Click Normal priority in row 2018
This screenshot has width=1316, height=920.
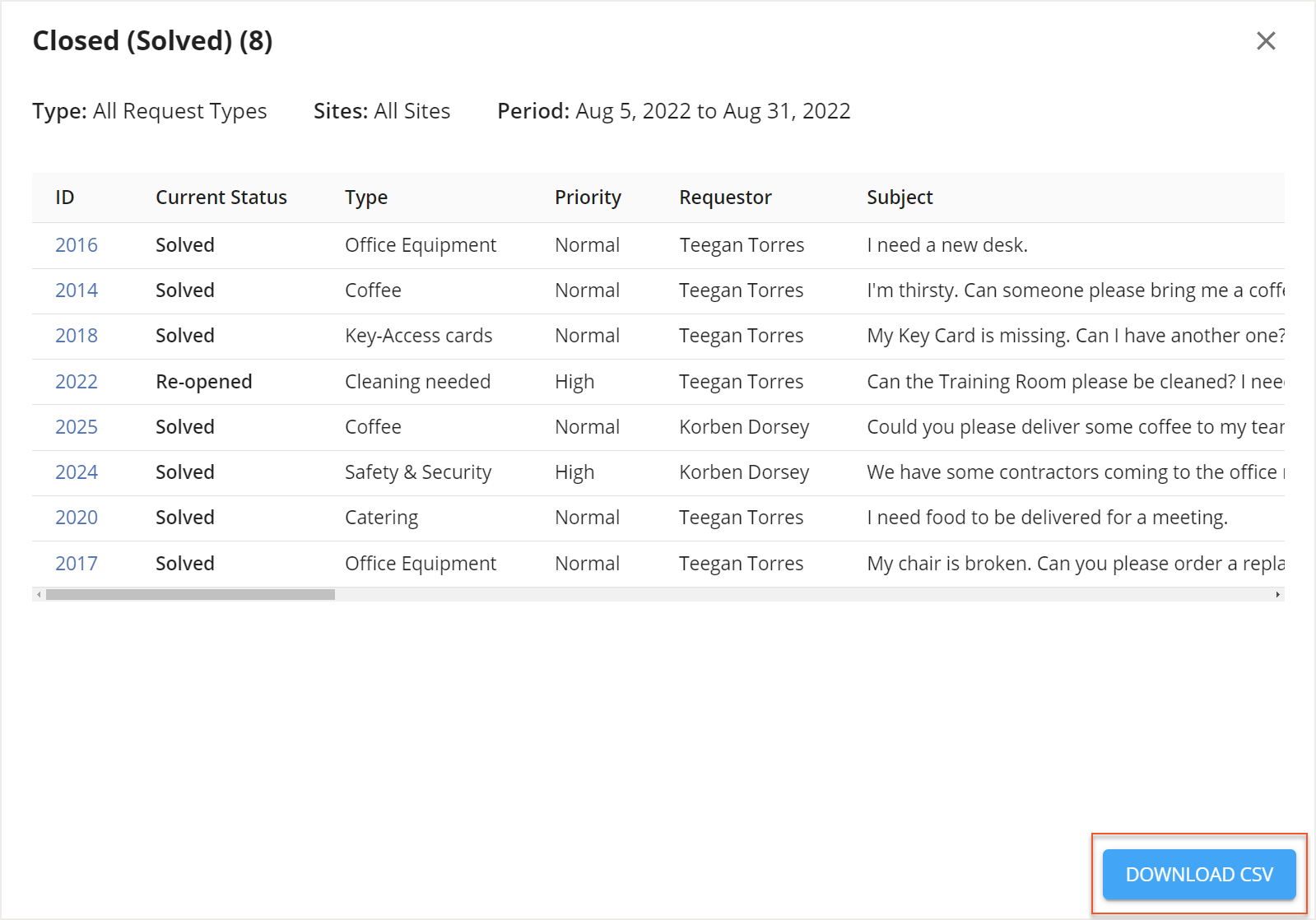click(x=587, y=336)
